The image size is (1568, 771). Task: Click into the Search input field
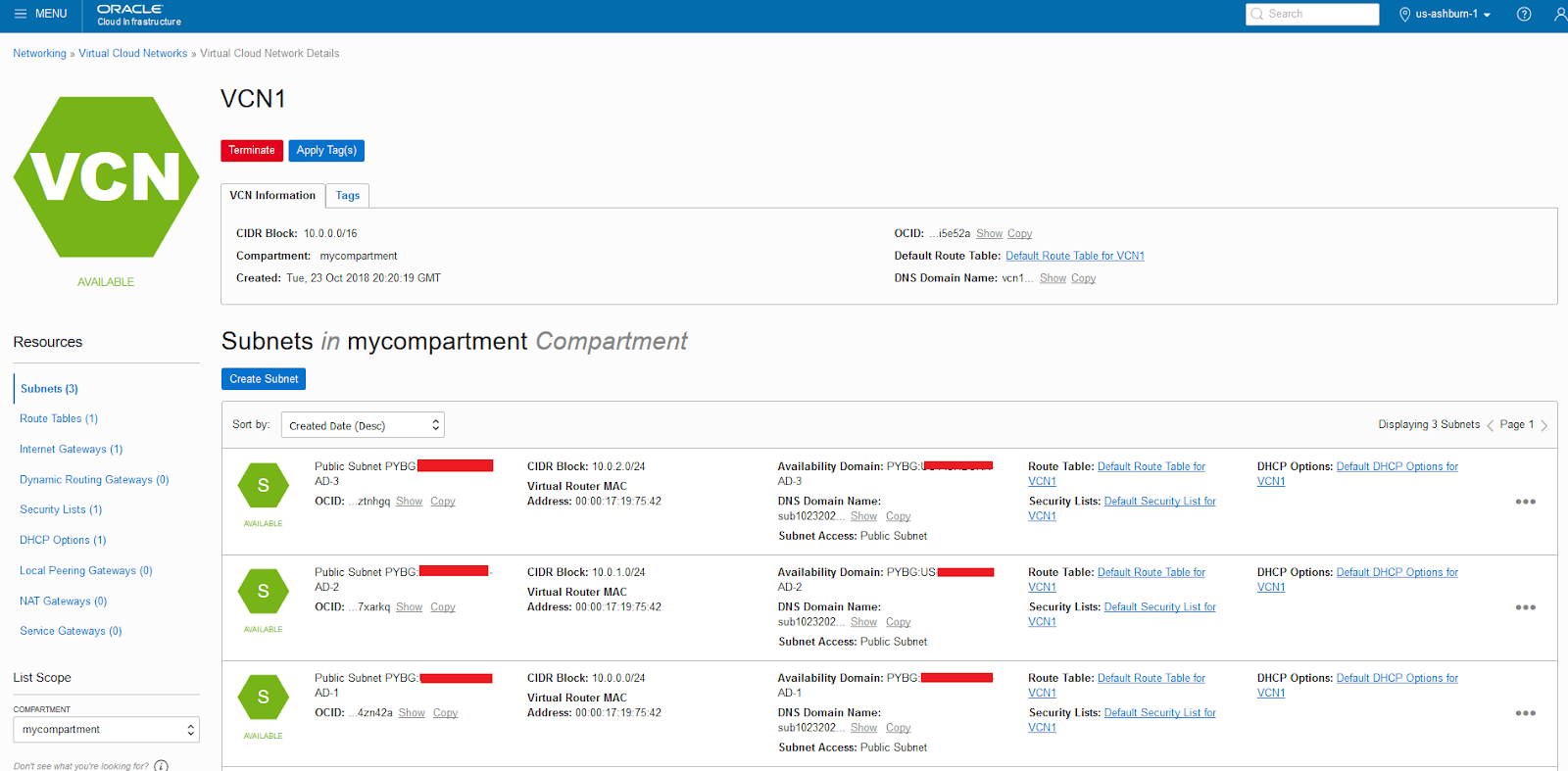point(1312,14)
